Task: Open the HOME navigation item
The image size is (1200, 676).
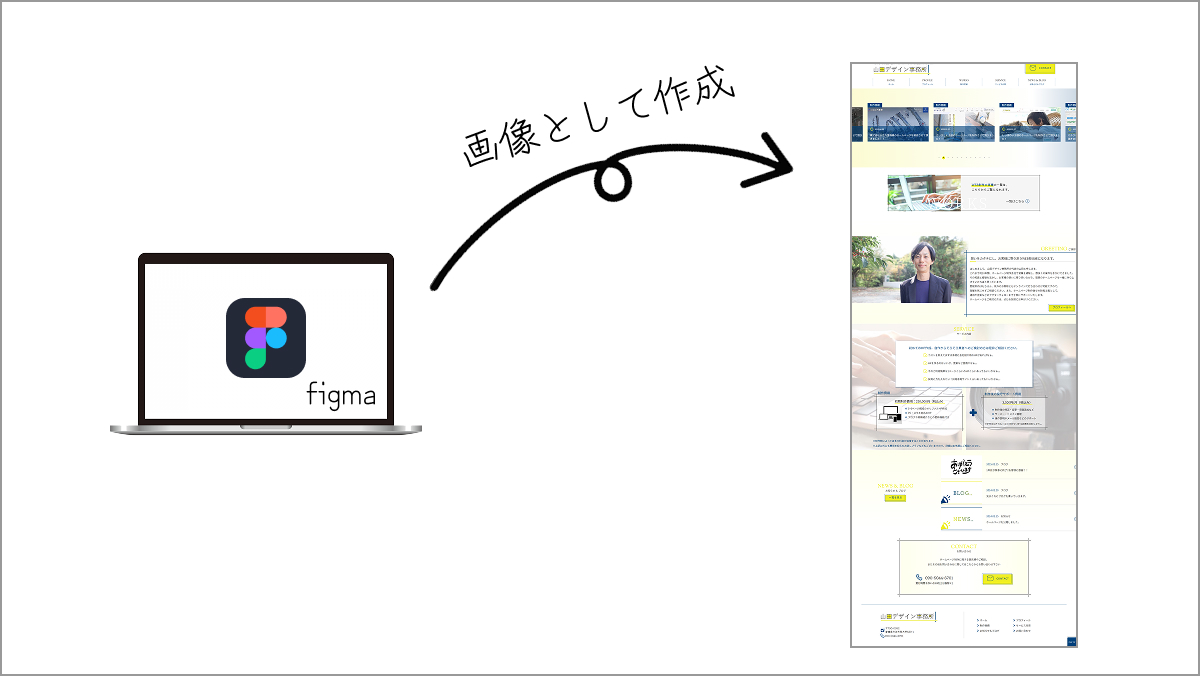Action: pyautogui.click(x=890, y=82)
